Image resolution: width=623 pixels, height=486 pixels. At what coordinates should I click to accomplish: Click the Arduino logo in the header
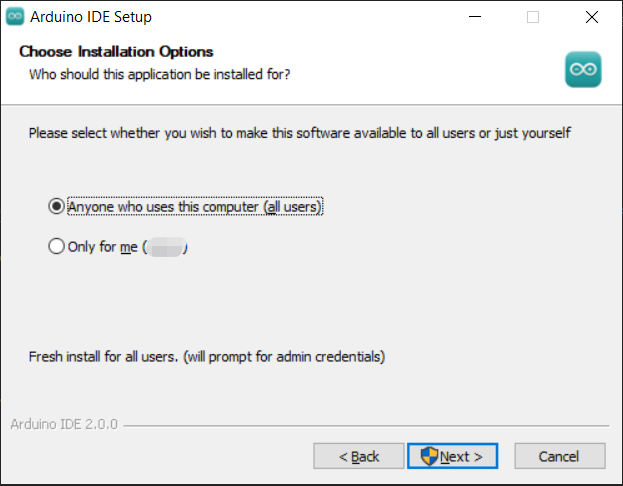point(583,70)
